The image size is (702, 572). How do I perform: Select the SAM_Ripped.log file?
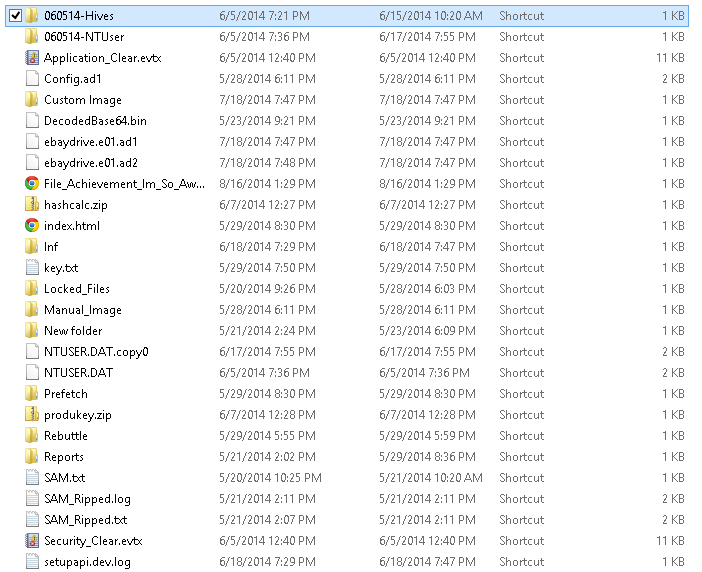coord(87,499)
